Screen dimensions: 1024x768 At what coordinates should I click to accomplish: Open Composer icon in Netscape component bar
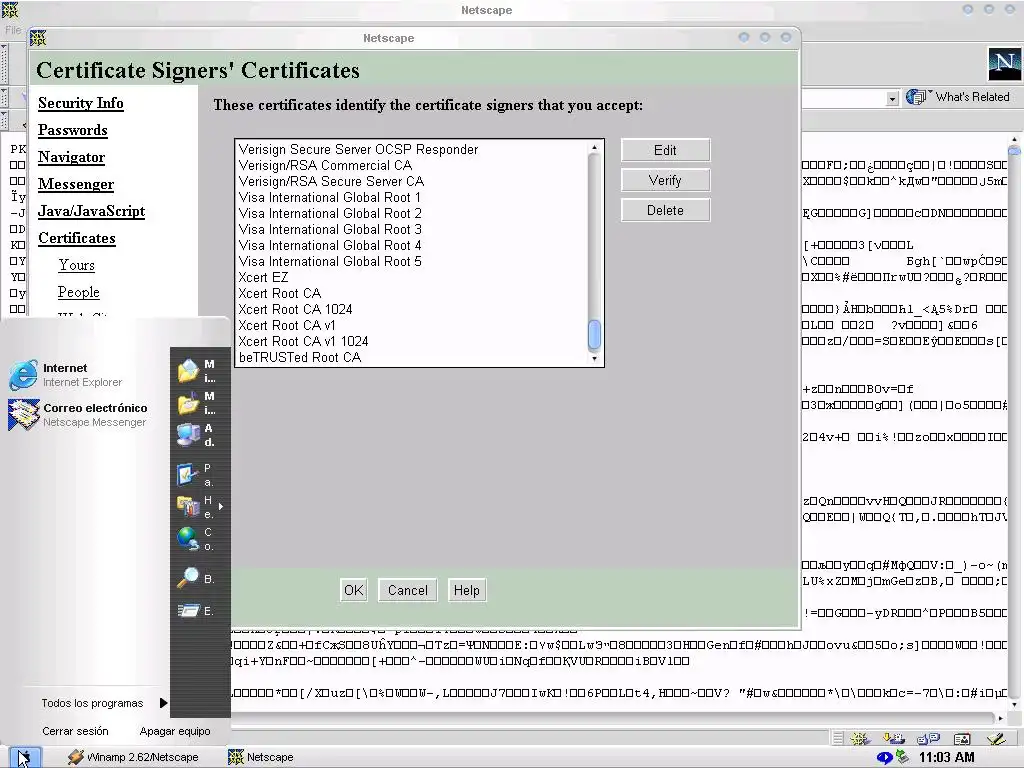[x=996, y=739]
